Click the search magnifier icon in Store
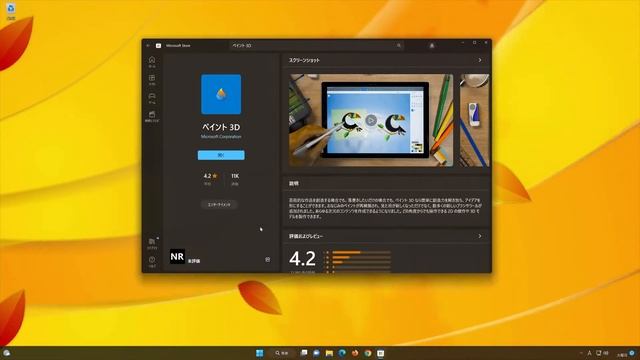Viewport: 640px width, 360px height. click(399, 46)
